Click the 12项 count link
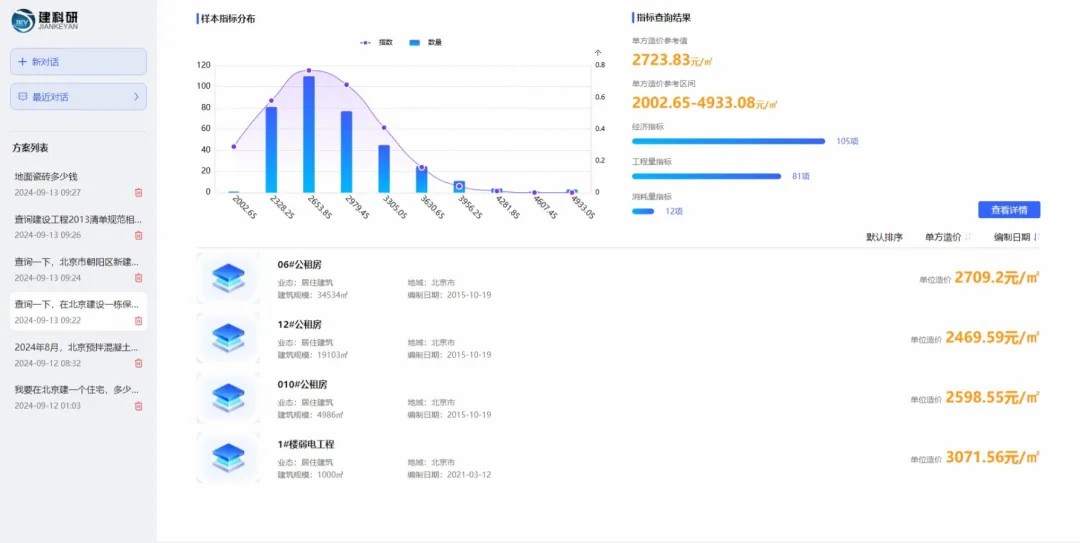Viewport: 1080px width, 543px height. [x=674, y=212]
